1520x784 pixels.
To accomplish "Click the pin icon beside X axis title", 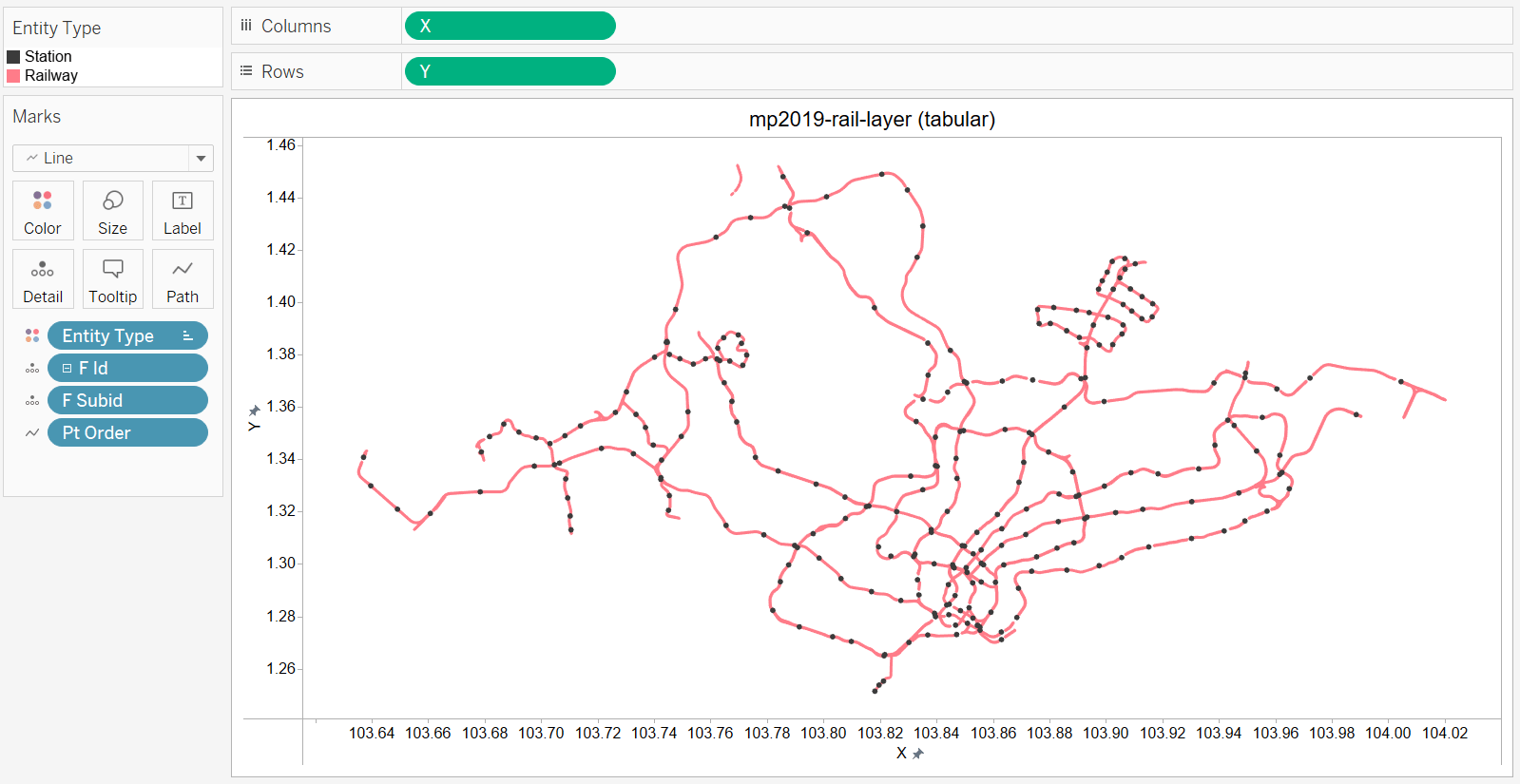I will pyautogui.click(x=918, y=754).
